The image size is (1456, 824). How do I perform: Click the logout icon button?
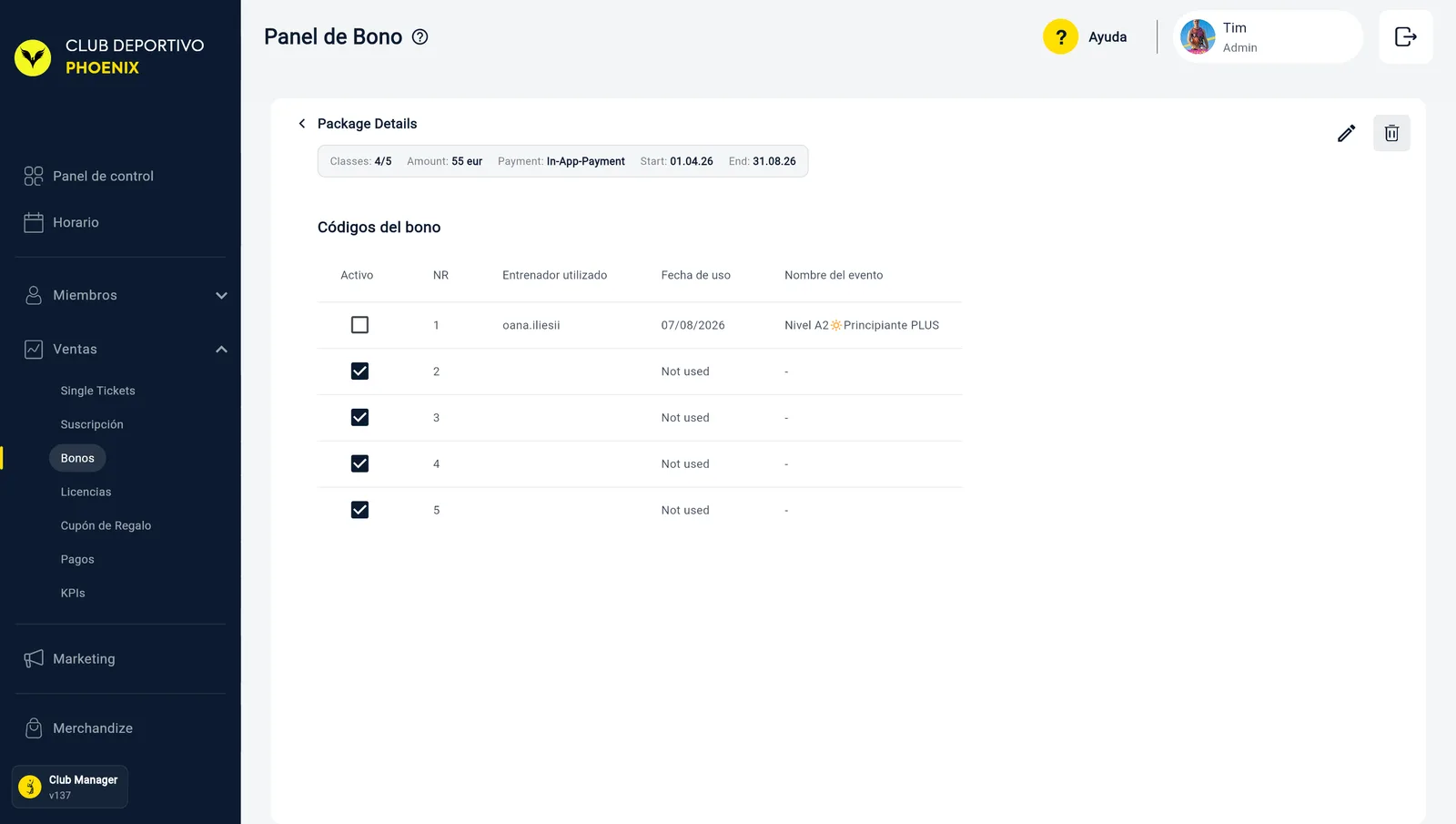point(1406,37)
